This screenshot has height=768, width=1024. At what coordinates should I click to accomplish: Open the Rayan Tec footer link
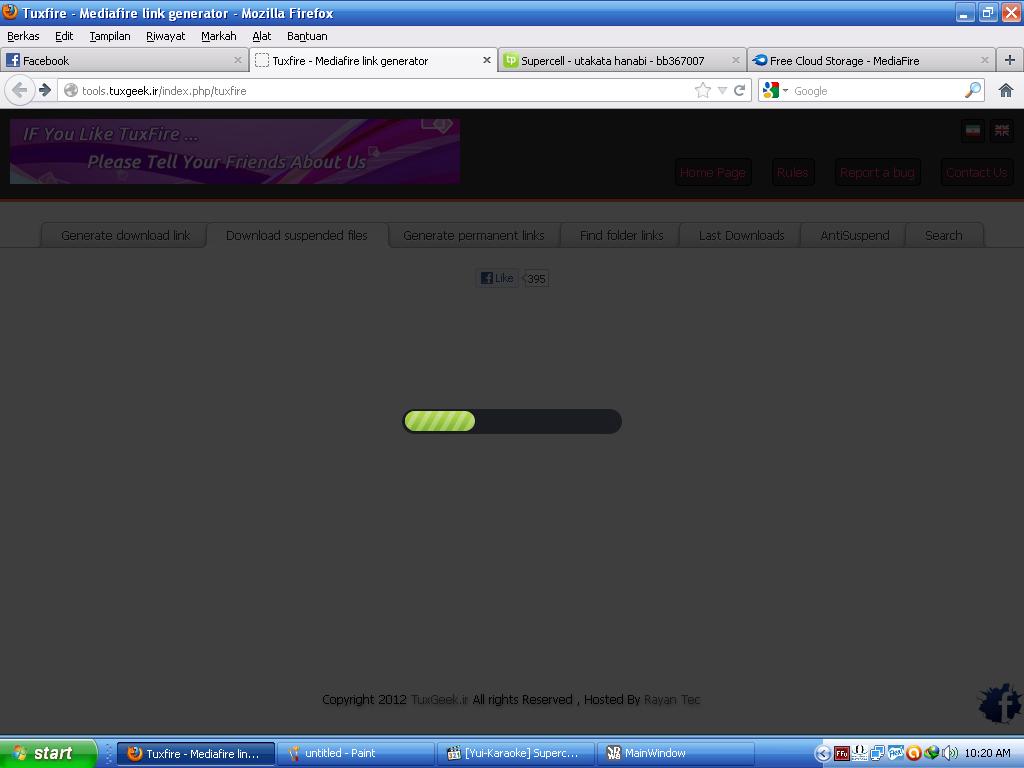coord(671,699)
